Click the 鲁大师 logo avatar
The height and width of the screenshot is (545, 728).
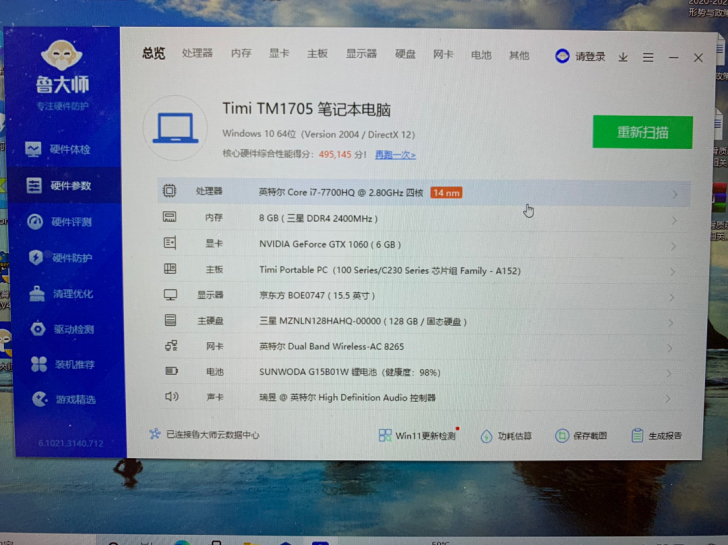tap(61, 55)
